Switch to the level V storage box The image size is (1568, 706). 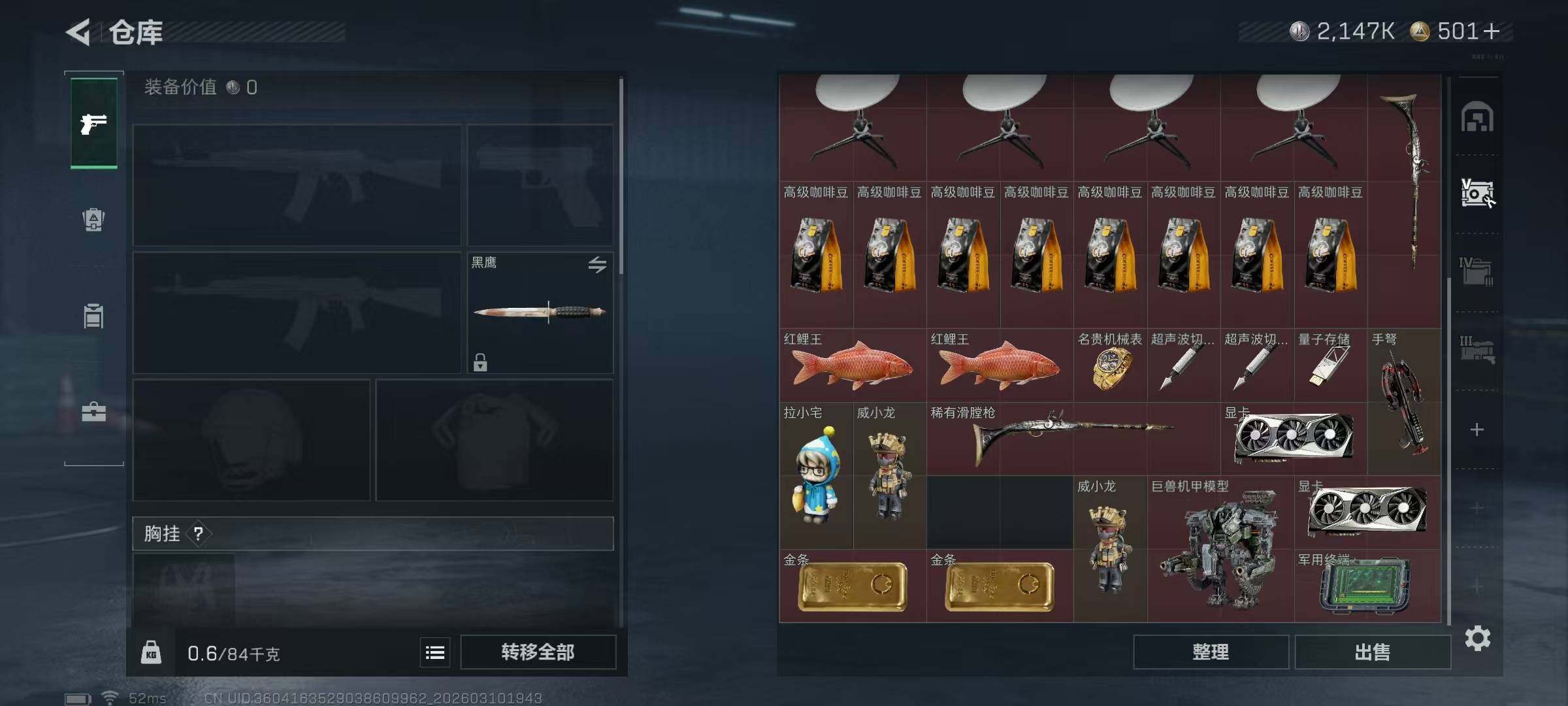[1477, 193]
